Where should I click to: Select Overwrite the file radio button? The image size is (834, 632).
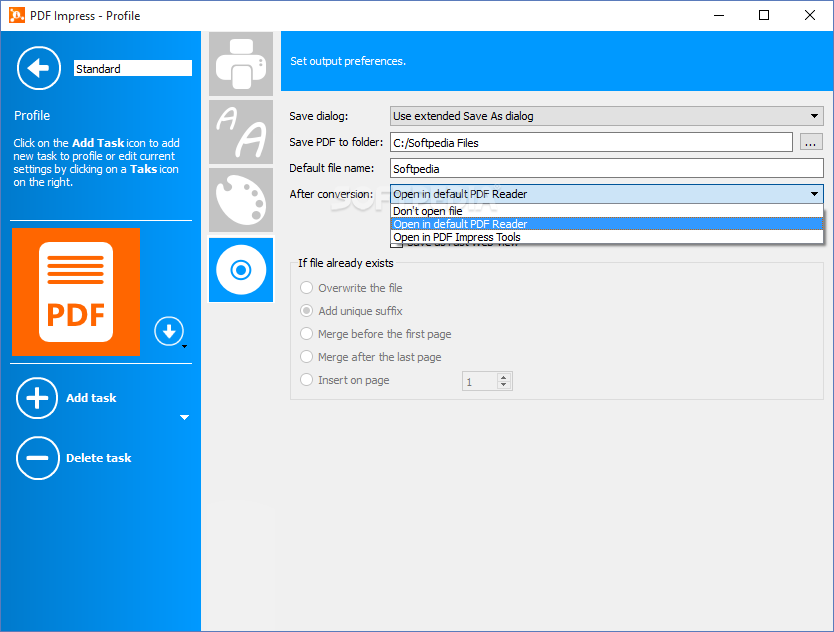[x=306, y=288]
